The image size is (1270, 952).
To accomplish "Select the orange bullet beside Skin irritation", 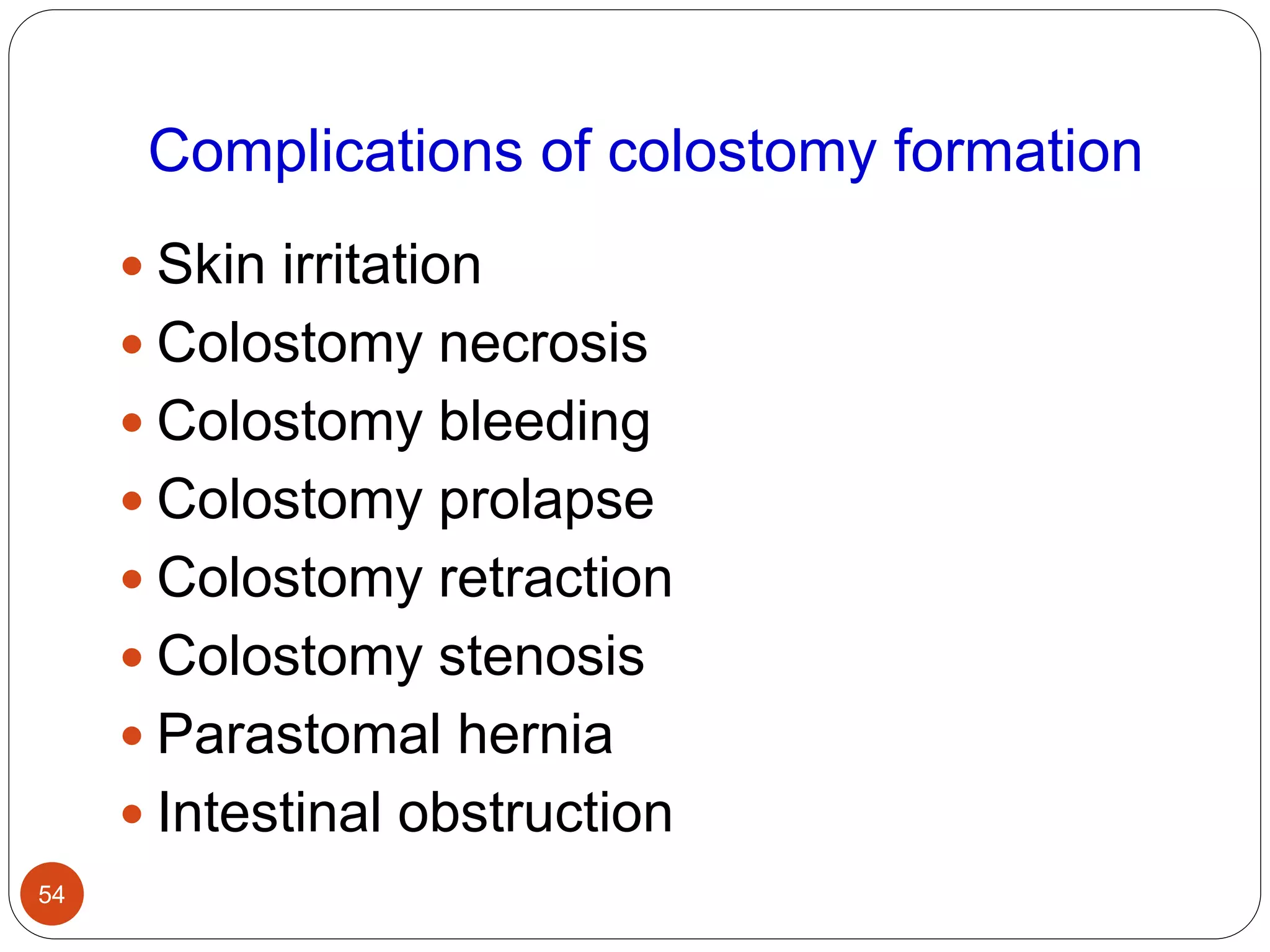I will point(132,267).
